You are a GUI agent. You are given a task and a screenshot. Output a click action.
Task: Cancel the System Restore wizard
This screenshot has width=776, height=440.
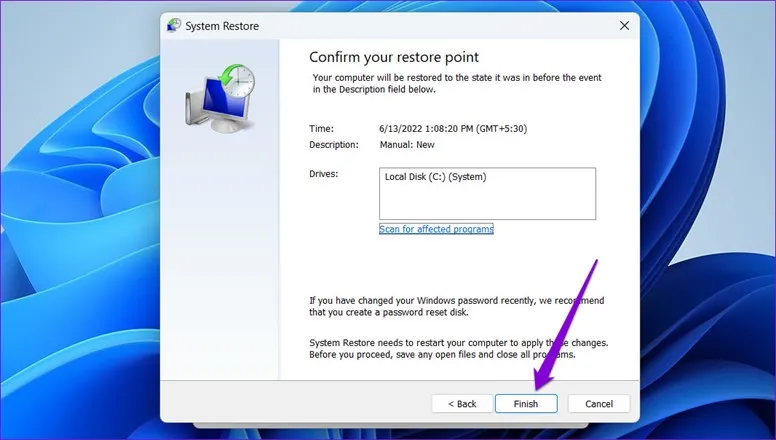[x=598, y=404]
